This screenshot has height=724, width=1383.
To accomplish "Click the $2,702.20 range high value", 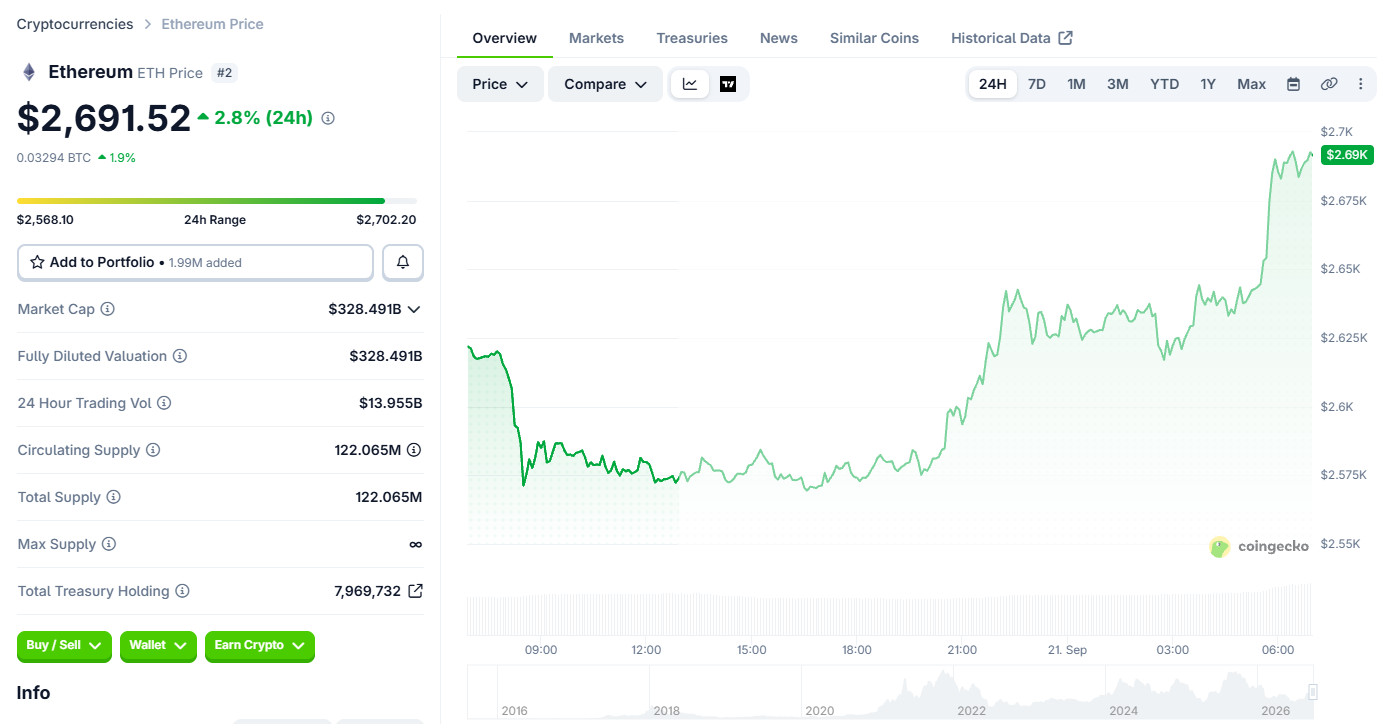I will point(386,220).
